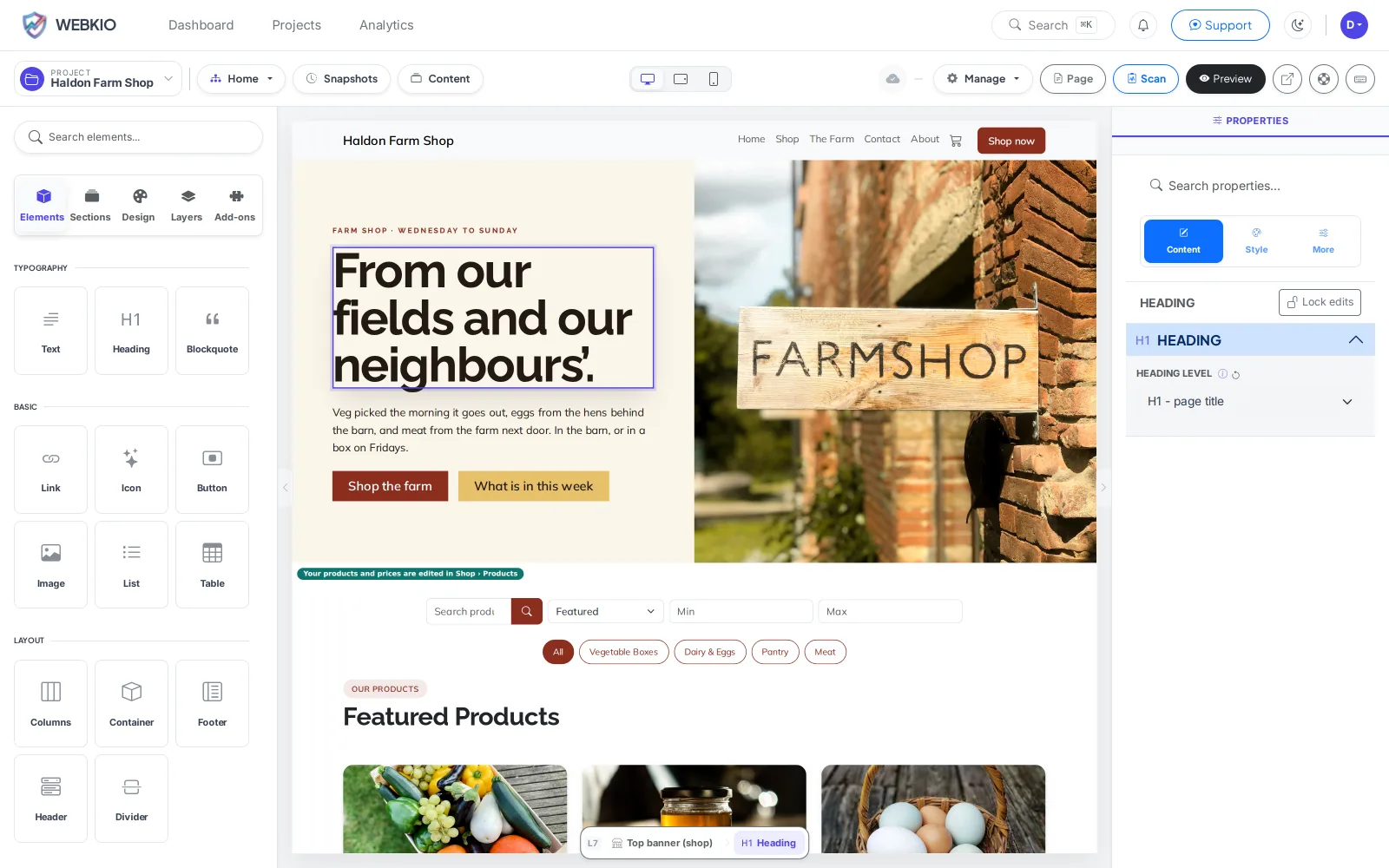Open the More properties tab
This screenshot has height=868, width=1389.
1323,241
